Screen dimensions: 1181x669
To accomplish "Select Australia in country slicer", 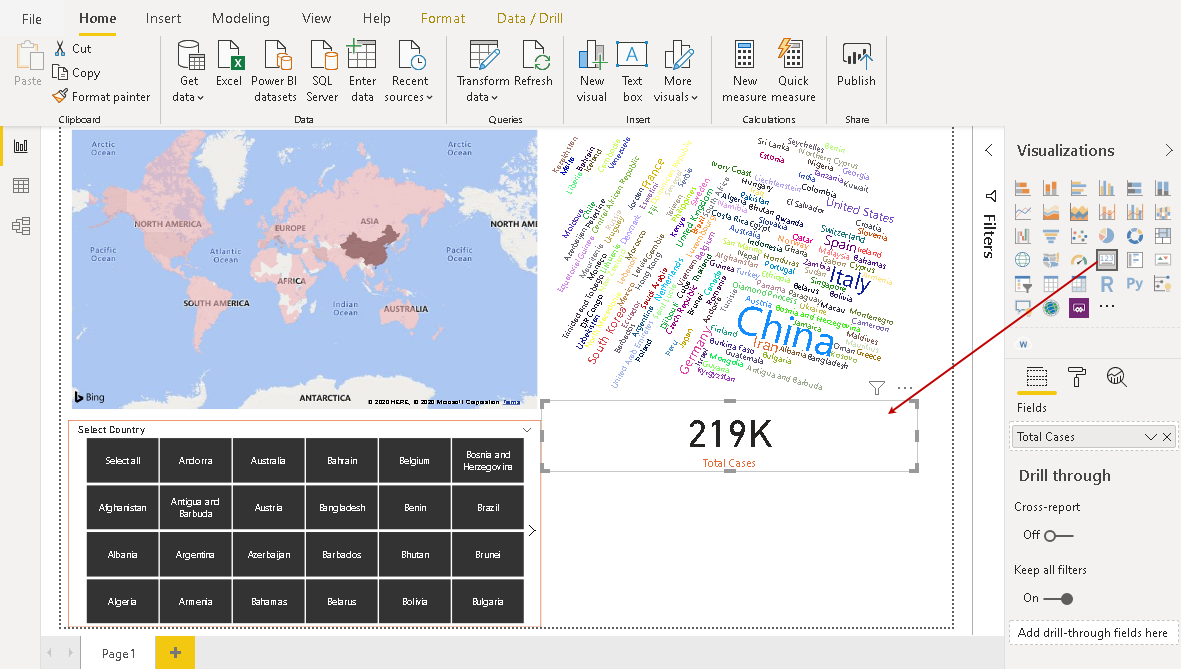I will pyautogui.click(x=268, y=460).
